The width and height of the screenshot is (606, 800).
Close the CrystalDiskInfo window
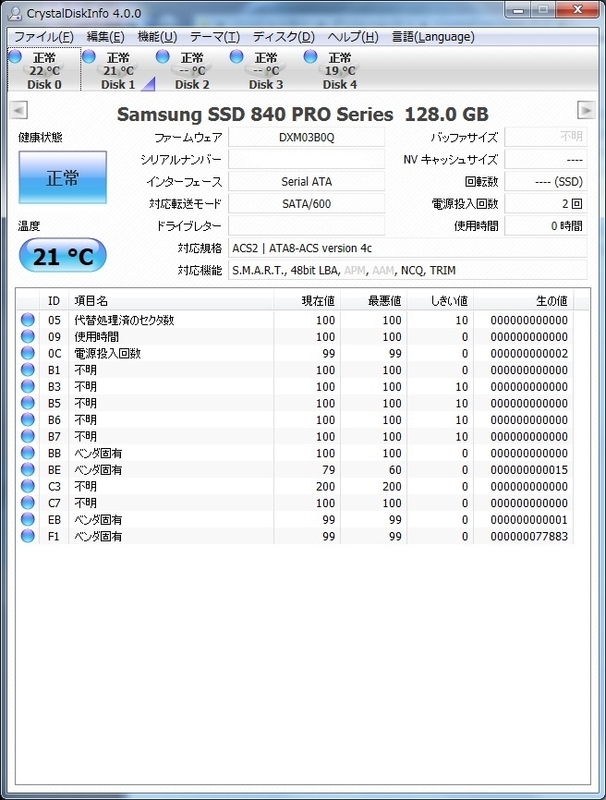tap(577, 10)
